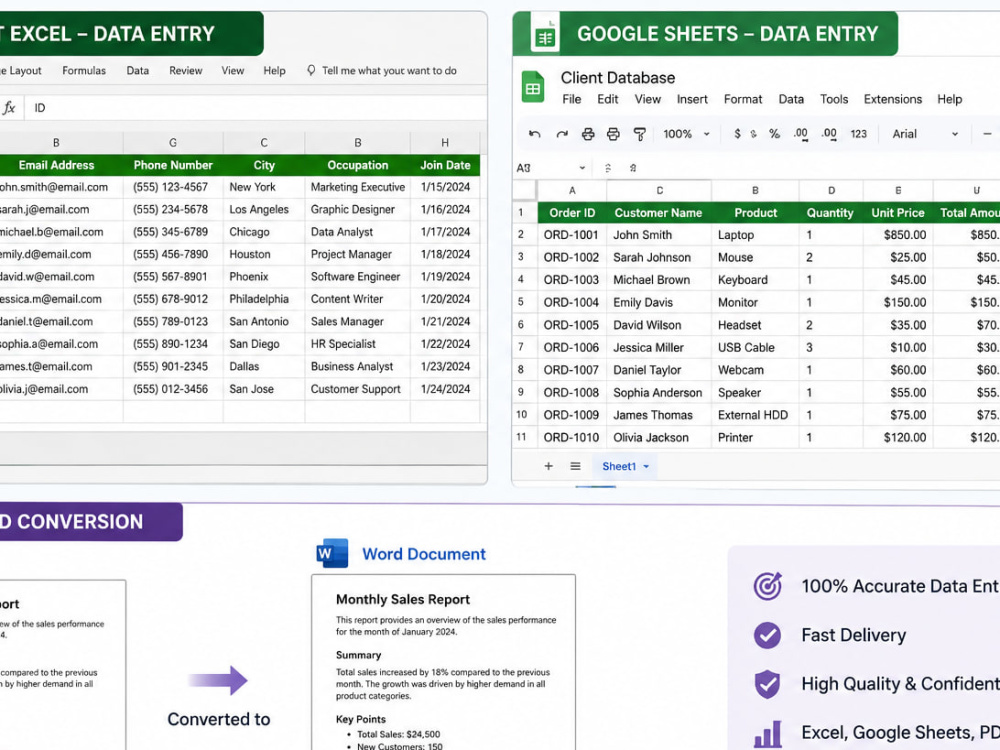Select column A letter header in Sheets
This screenshot has height=750, width=1000.
pos(572,191)
